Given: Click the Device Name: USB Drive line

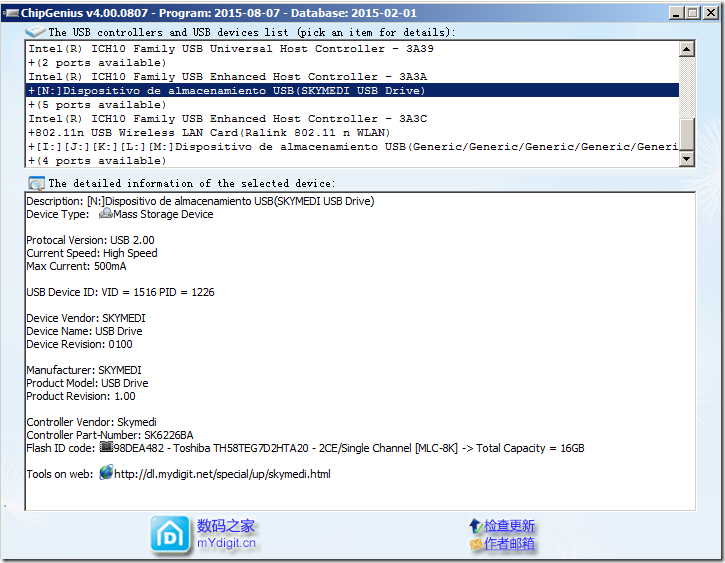Looking at the screenshot, I should click(x=84, y=331).
